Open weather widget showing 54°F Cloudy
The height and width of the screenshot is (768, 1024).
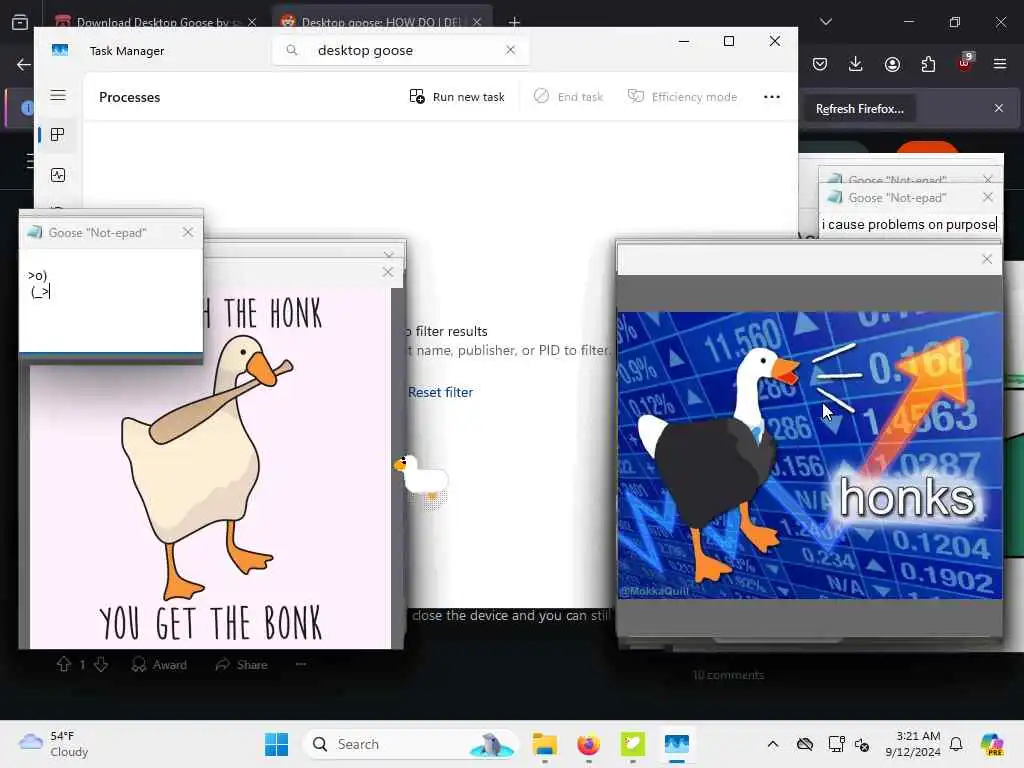point(53,744)
